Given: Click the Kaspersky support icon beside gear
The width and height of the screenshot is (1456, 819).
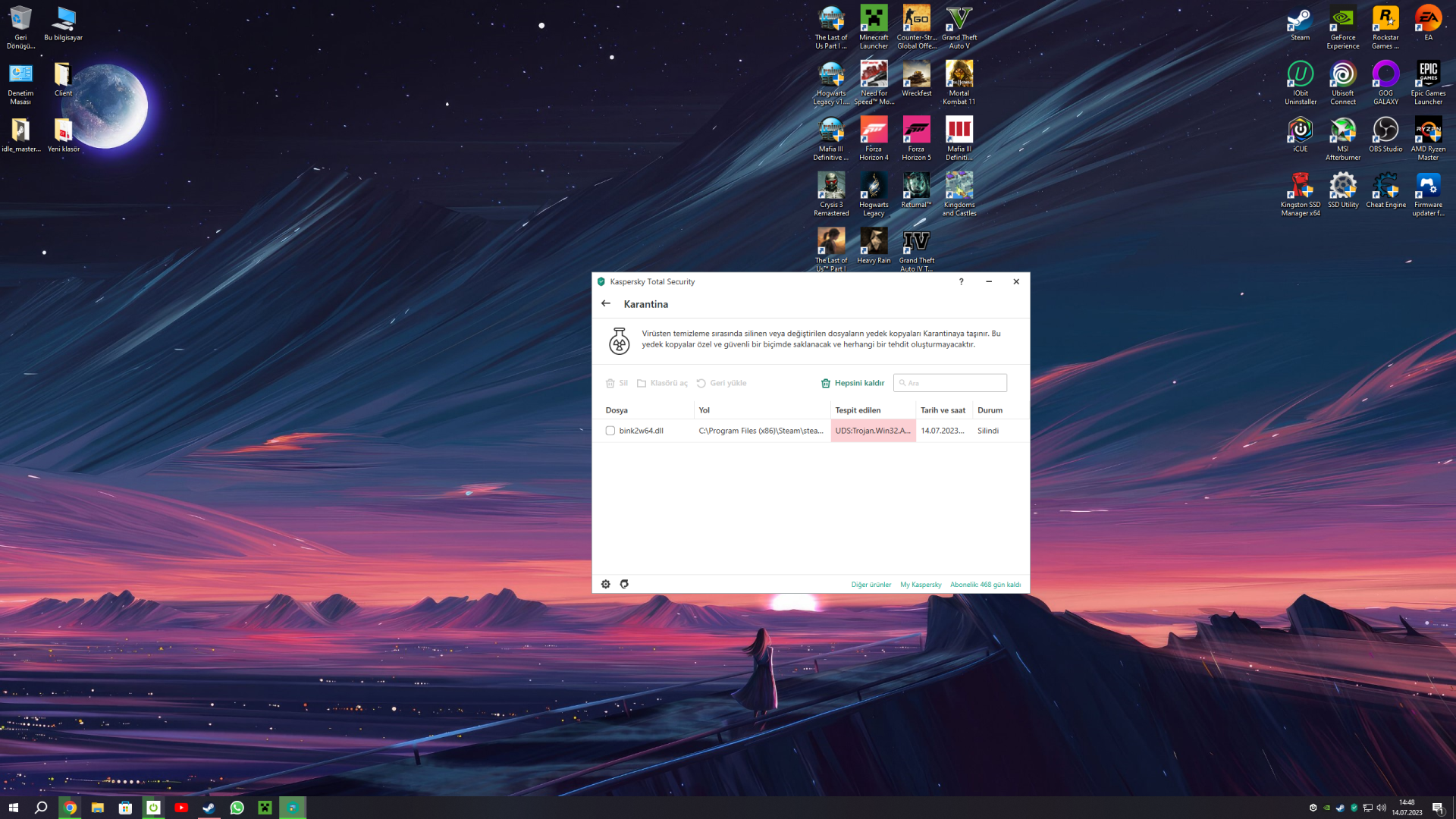Looking at the screenshot, I should (x=624, y=584).
